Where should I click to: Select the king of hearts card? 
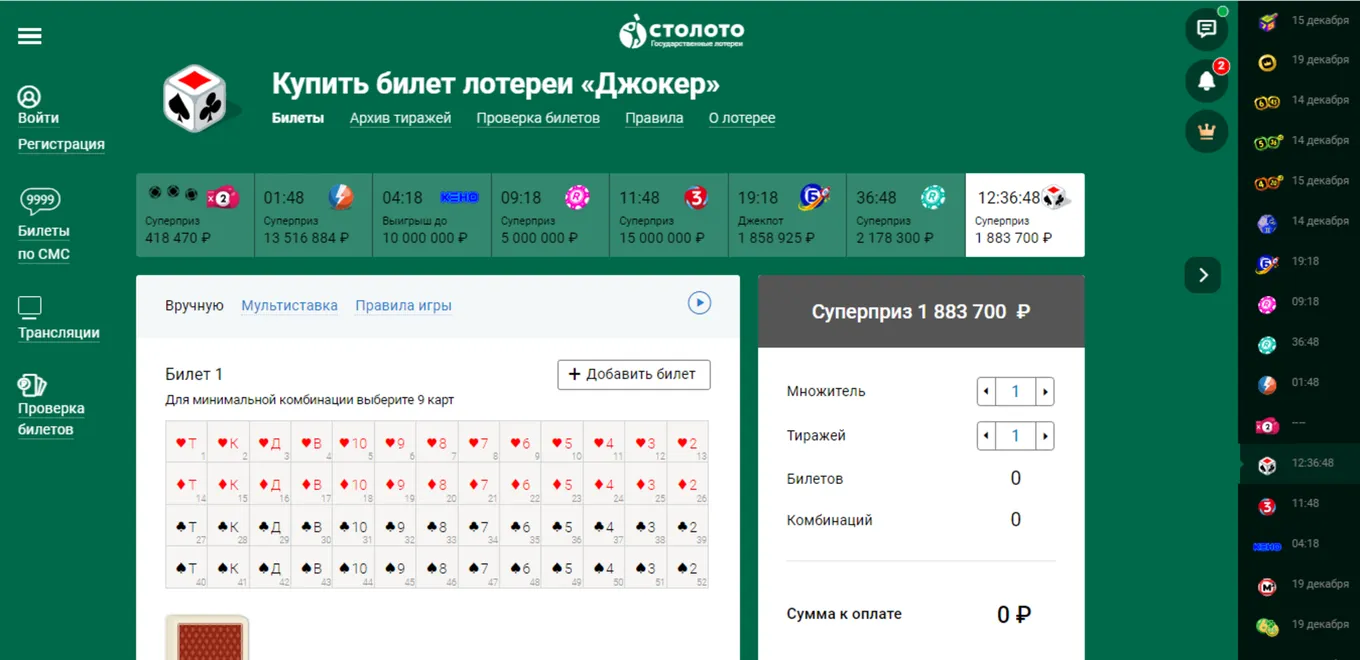click(x=229, y=442)
